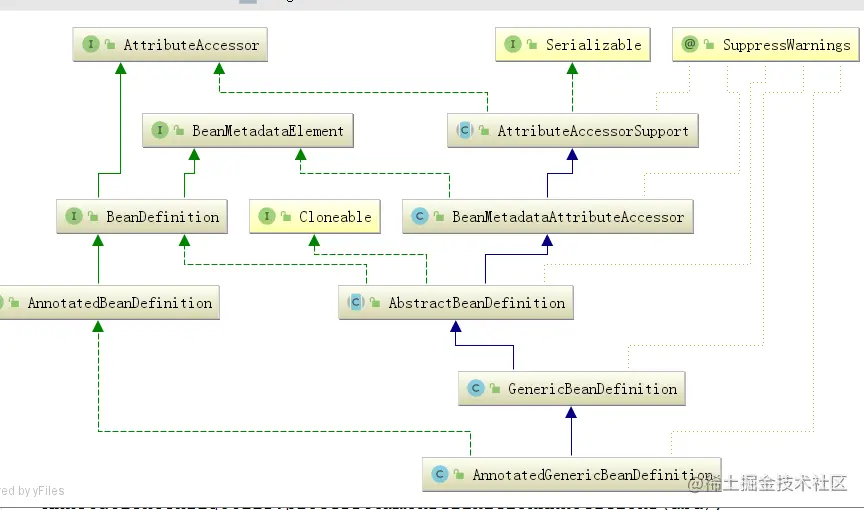The width and height of the screenshot is (864, 510).
Task: Click the visibility lock icon on AnnotatedBeanDefinition
Action: coord(14,302)
